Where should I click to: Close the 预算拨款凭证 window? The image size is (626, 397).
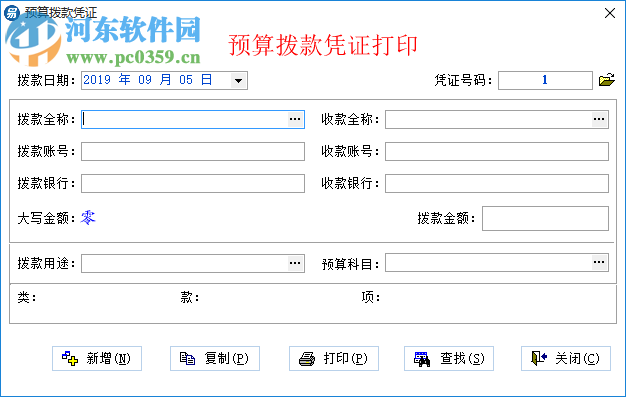[x=610, y=13]
